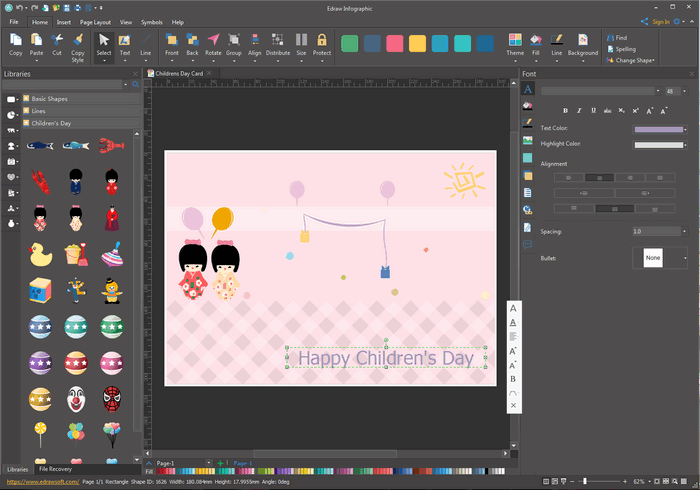The height and width of the screenshot is (490, 700).
Task: Click the Find button
Action: 620,37
